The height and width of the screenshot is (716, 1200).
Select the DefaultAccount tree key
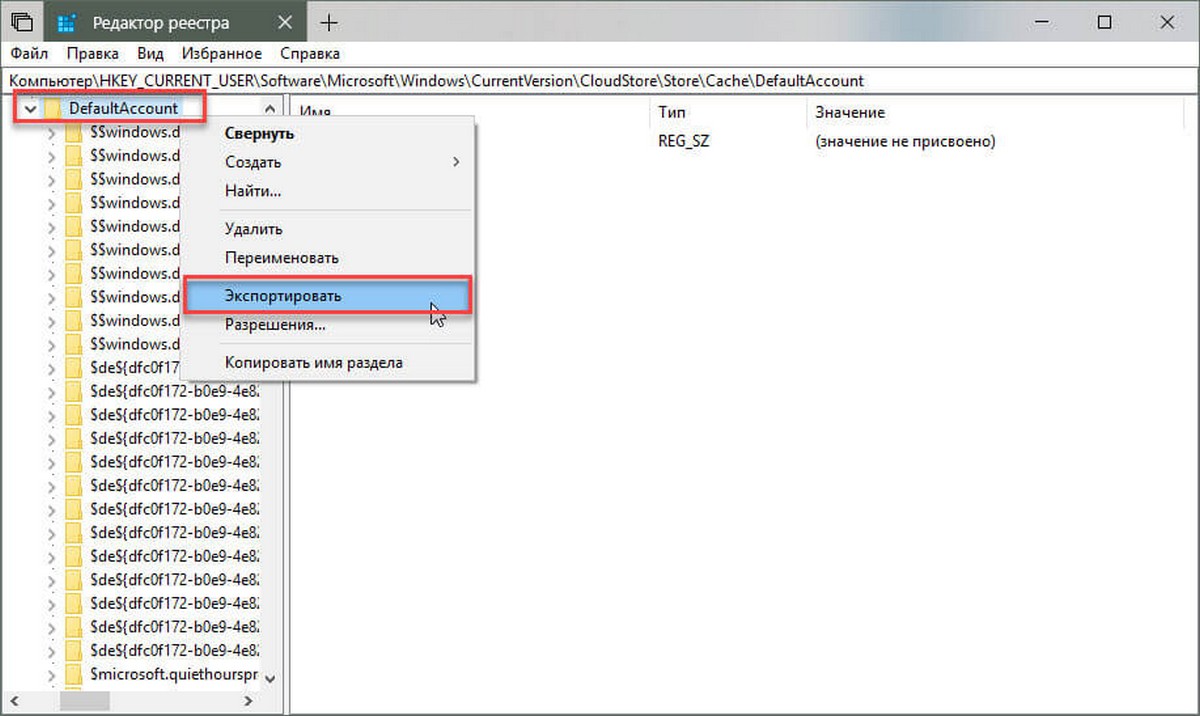(123, 108)
